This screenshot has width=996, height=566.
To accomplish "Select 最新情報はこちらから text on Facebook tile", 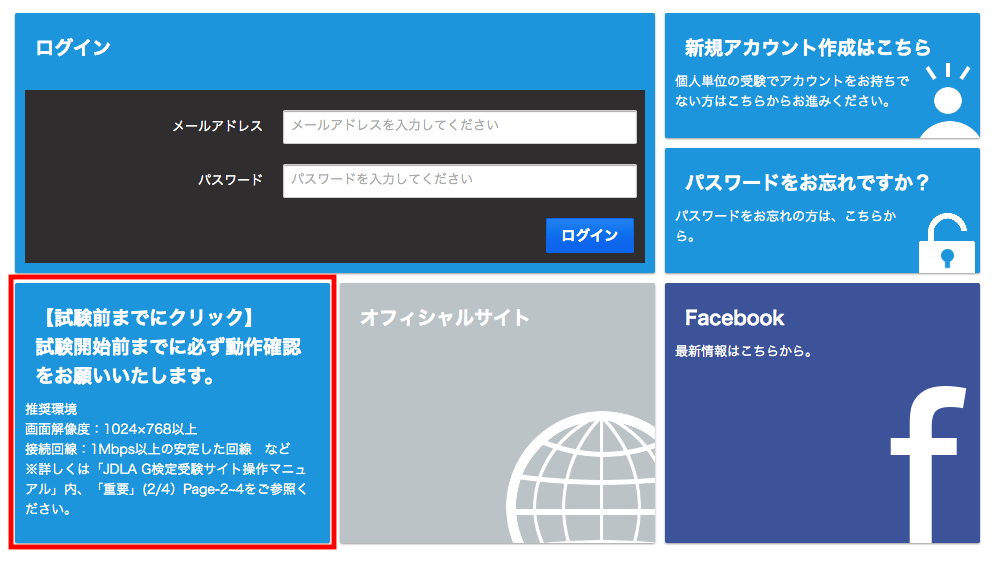I will point(744,351).
